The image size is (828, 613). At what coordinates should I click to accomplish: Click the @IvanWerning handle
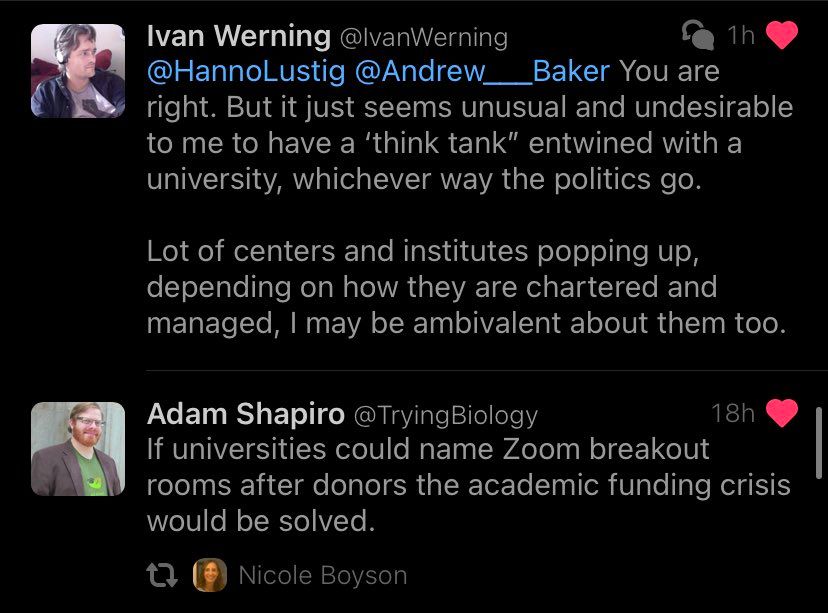tap(425, 38)
